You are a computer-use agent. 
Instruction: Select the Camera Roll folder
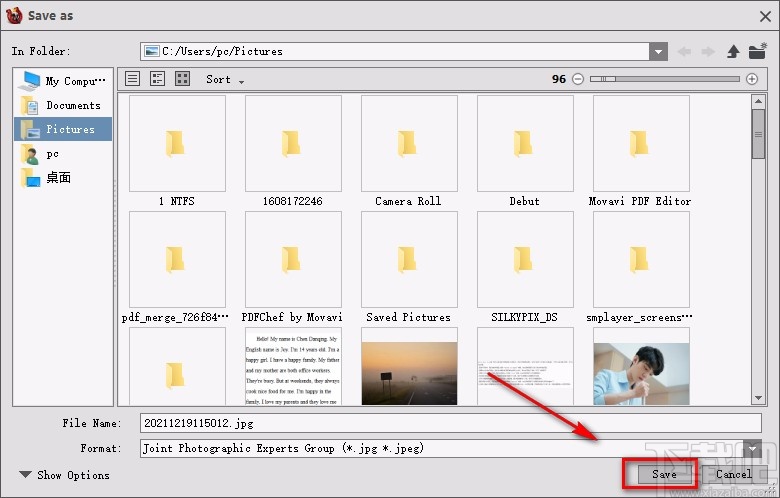(408, 150)
